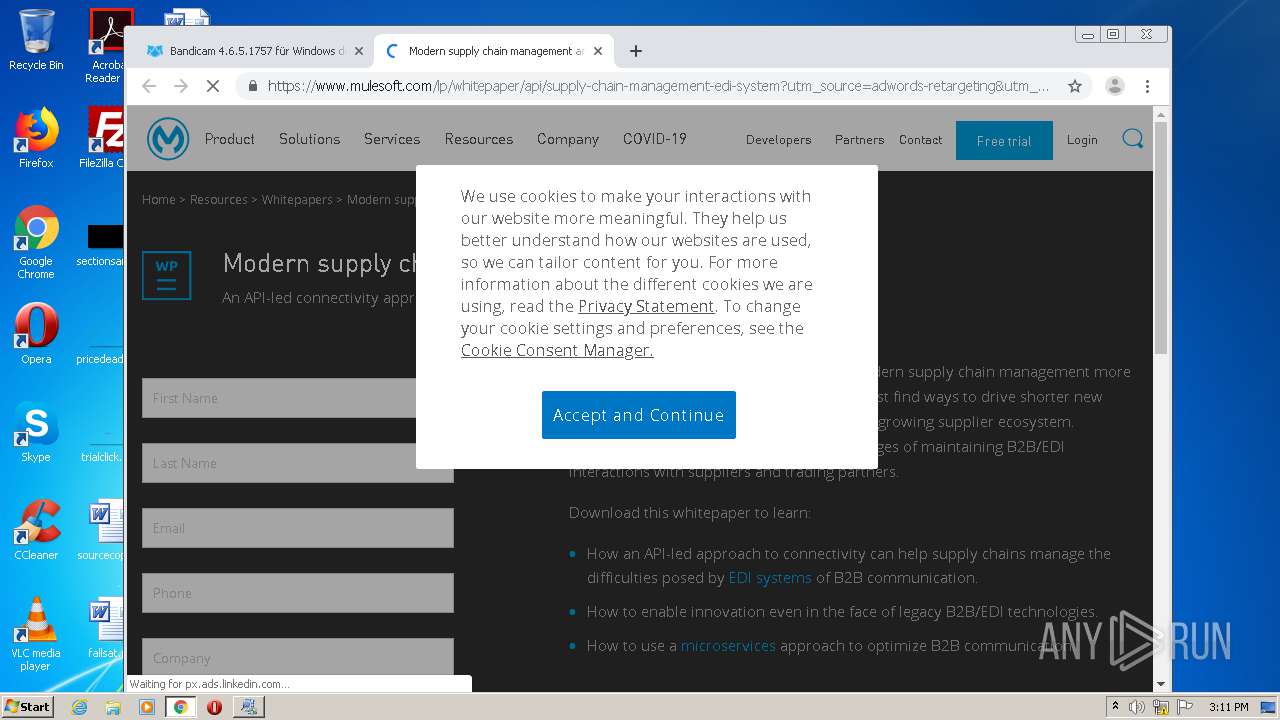This screenshot has height=720, width=1280.
Task: Open a new tab with the plus button
Action: coord(635,51)
